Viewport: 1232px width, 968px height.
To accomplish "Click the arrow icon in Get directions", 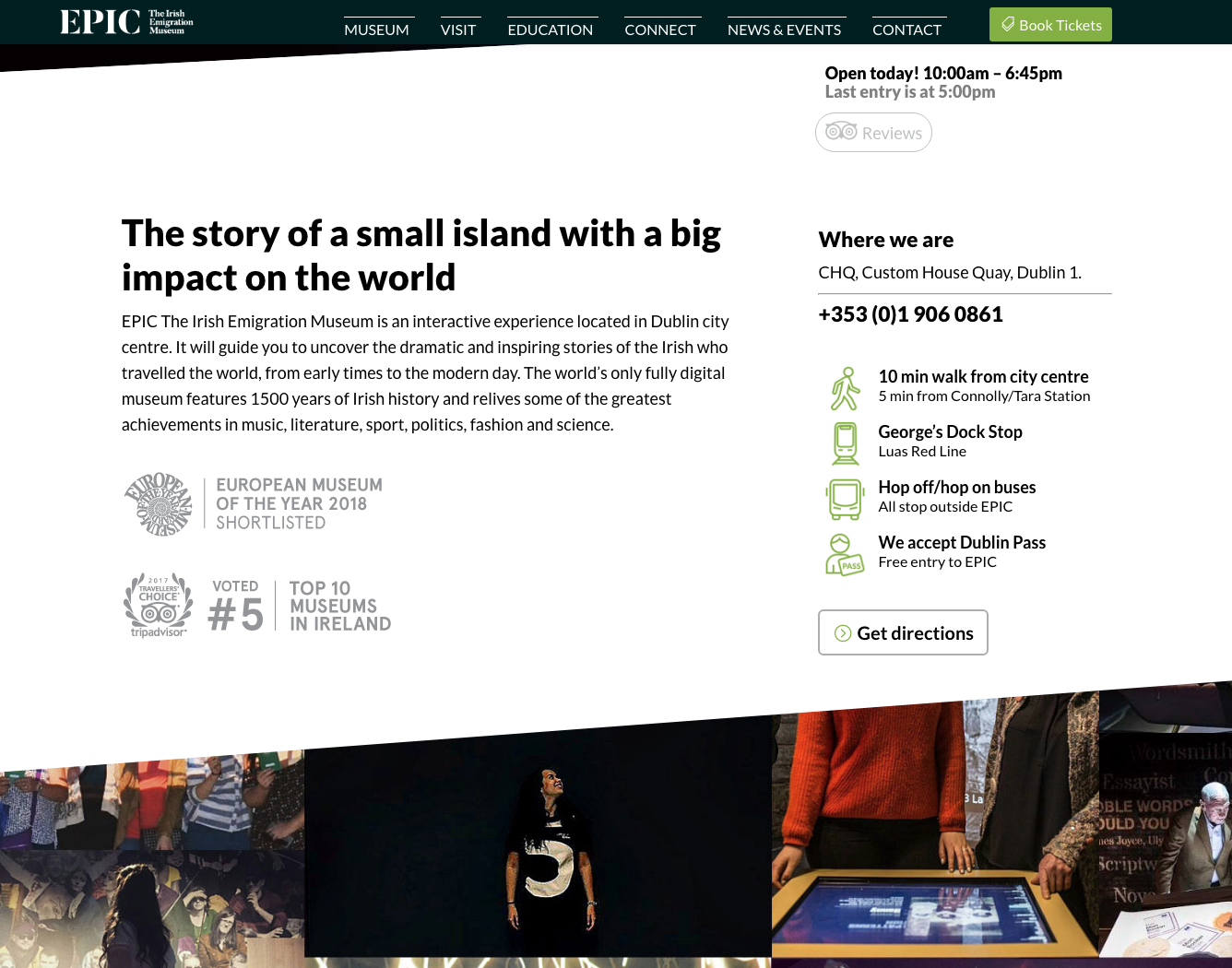I will (x=843, y=633).
